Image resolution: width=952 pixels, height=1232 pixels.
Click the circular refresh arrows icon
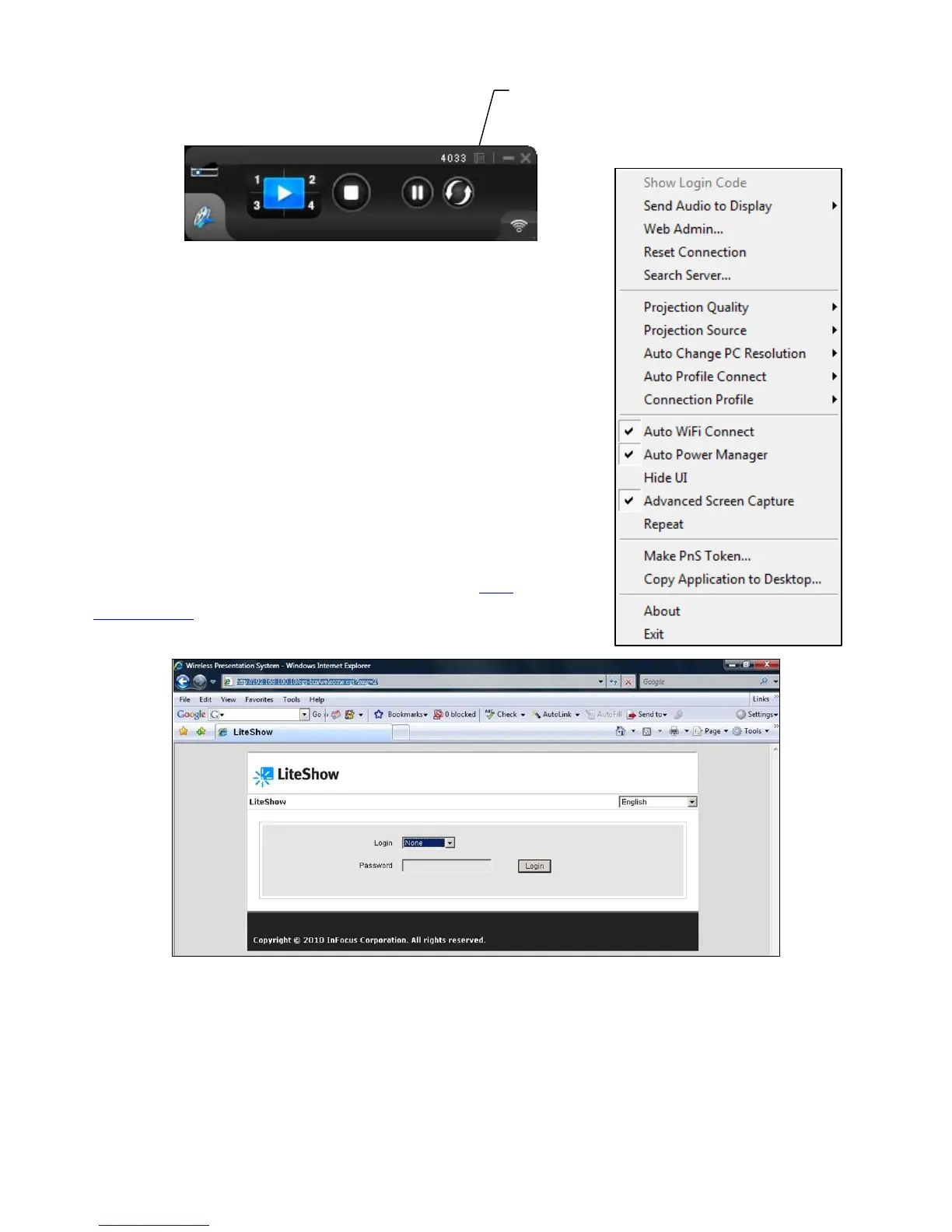[x=458, y=192]
